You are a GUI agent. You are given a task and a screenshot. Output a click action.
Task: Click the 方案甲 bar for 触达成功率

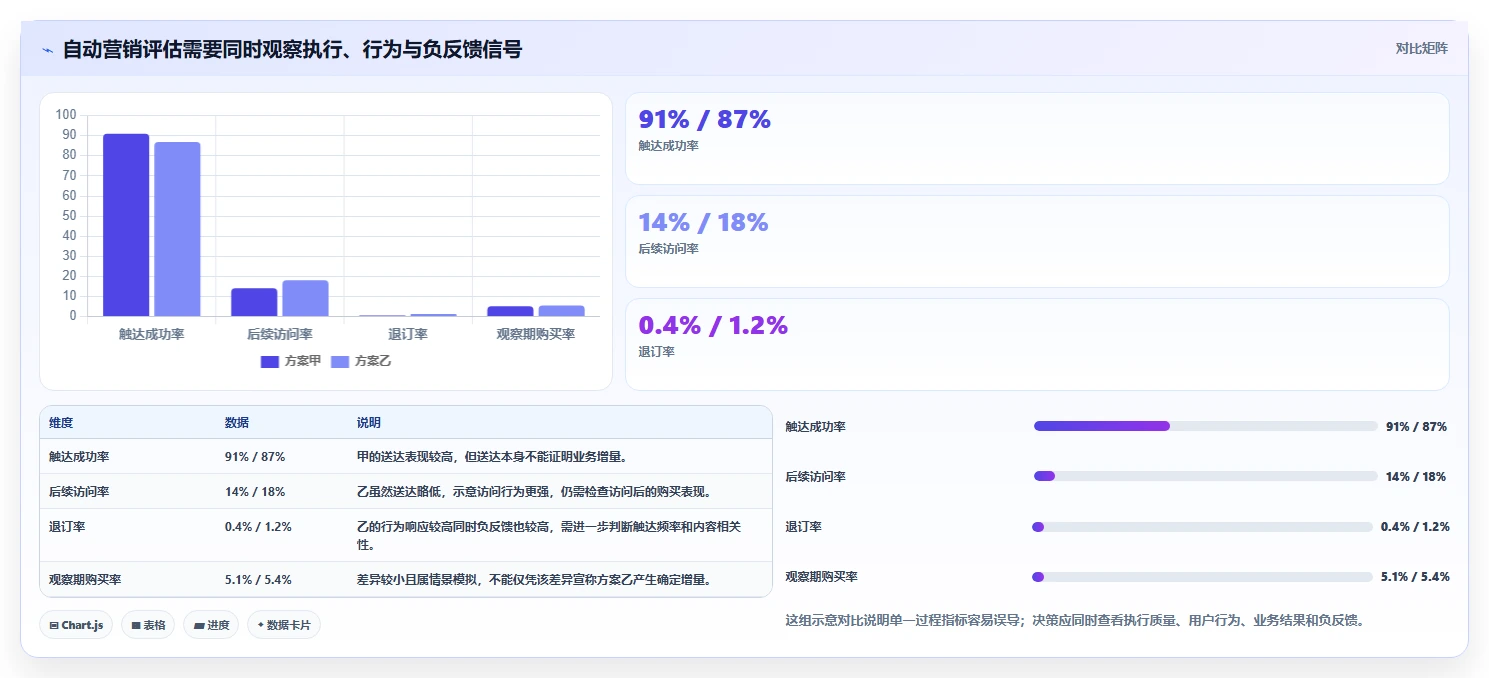point(126,225)
